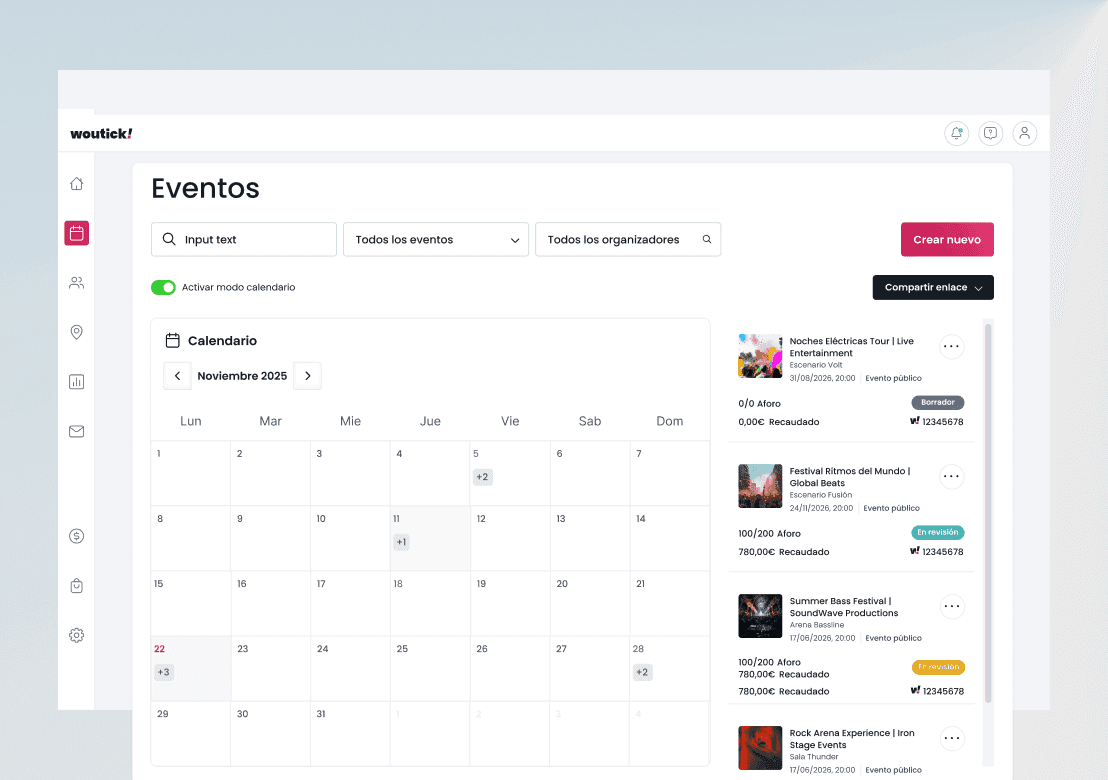1108x780 pixels.
Task: Open the dollar coin sidebar icon
Action: point(76,536)
